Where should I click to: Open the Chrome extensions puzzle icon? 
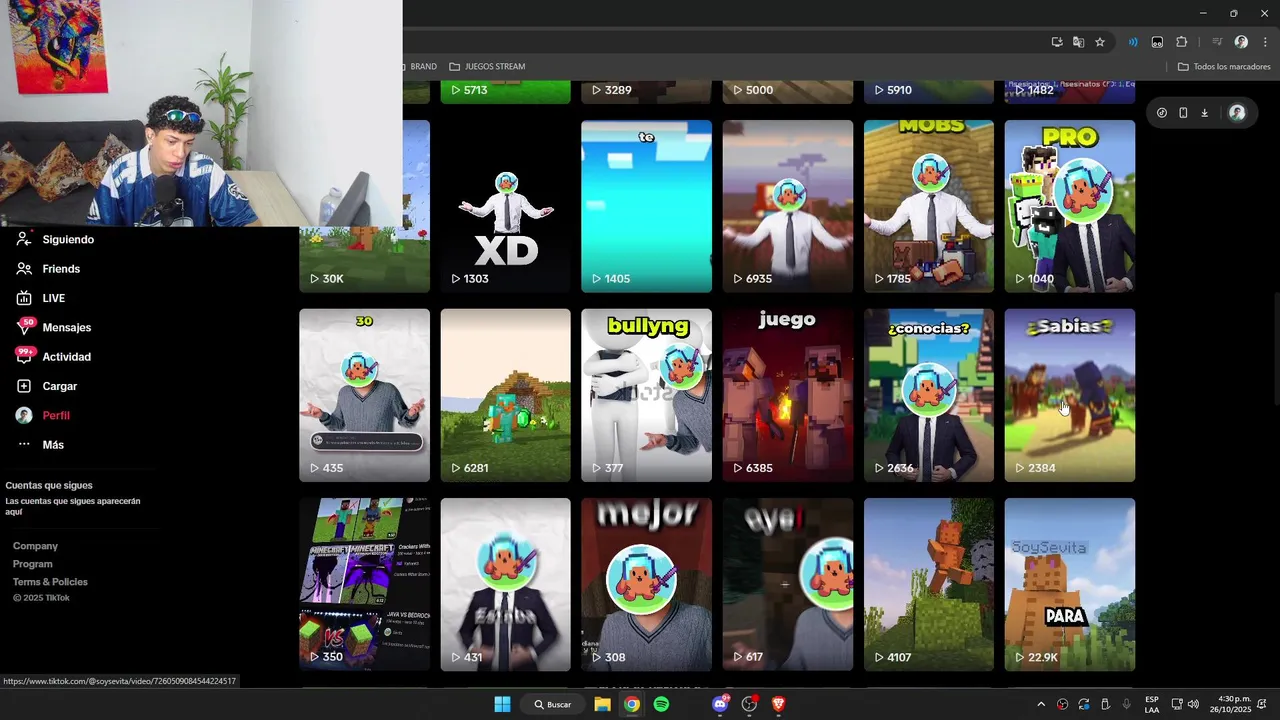coord(1182,42)
